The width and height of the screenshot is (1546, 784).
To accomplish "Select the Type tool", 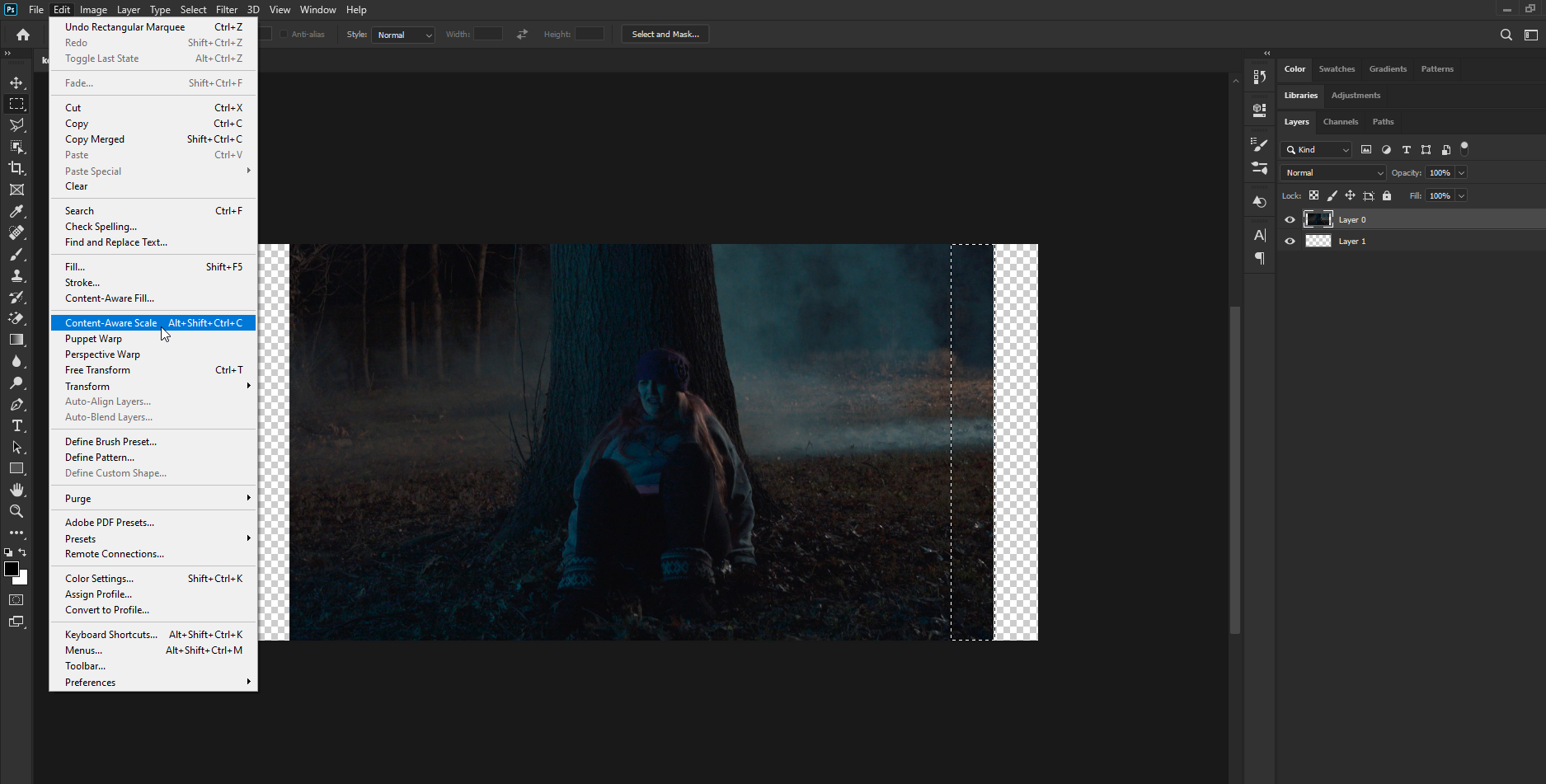I will click(16, 425).
